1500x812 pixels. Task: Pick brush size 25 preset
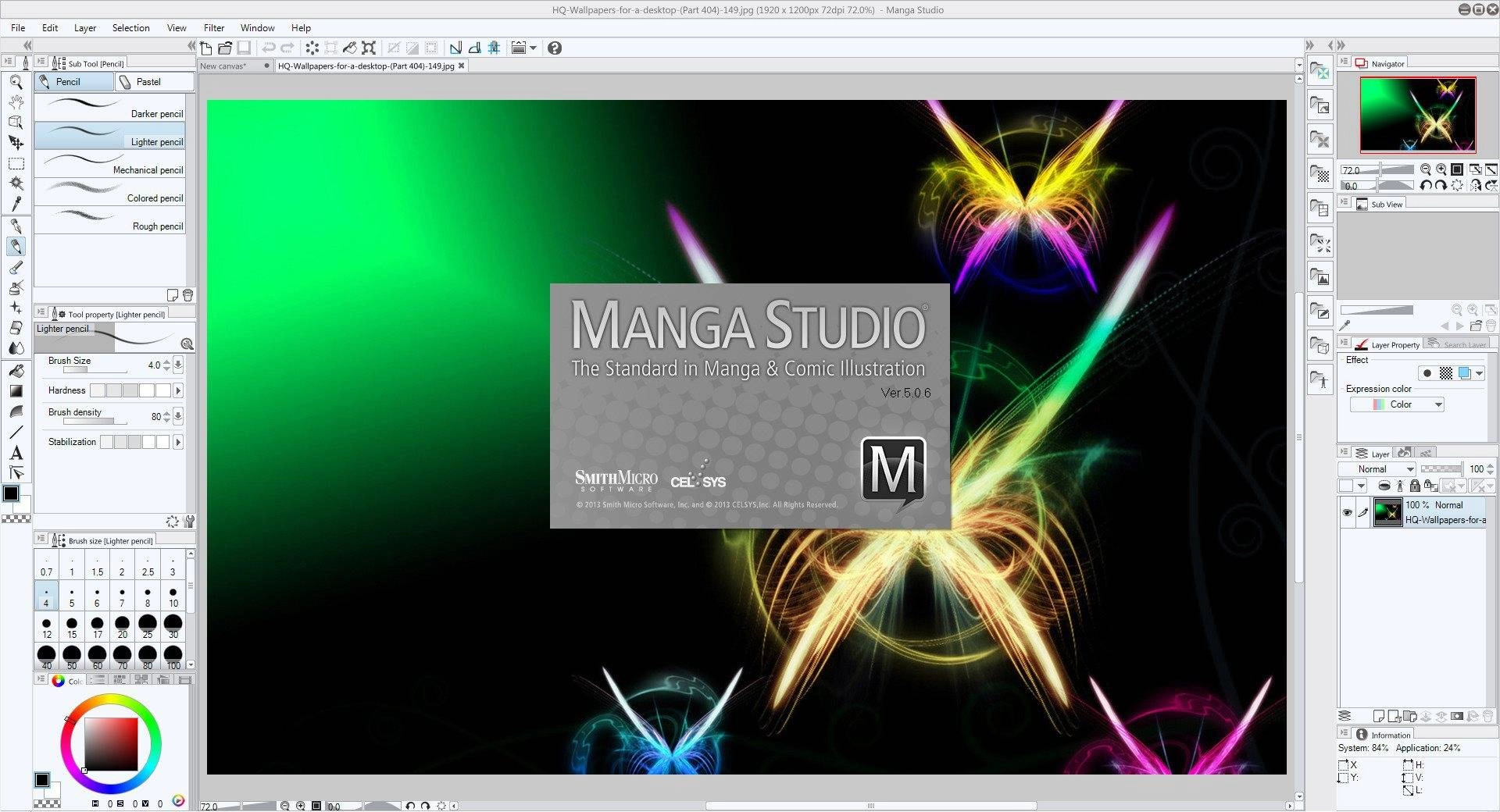point(148,626)
